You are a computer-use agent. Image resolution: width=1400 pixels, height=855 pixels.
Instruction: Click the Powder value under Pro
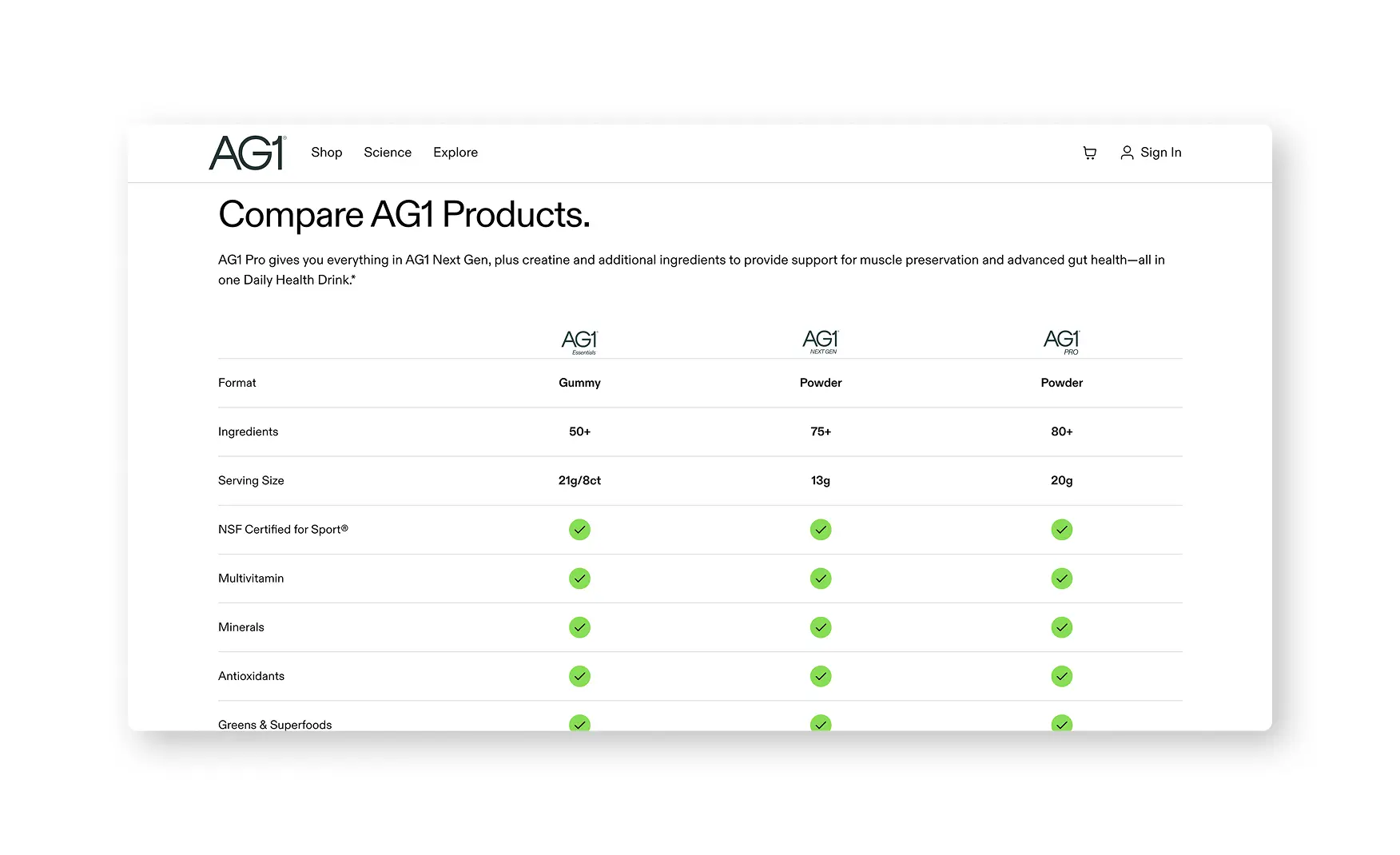(1062, 383)
